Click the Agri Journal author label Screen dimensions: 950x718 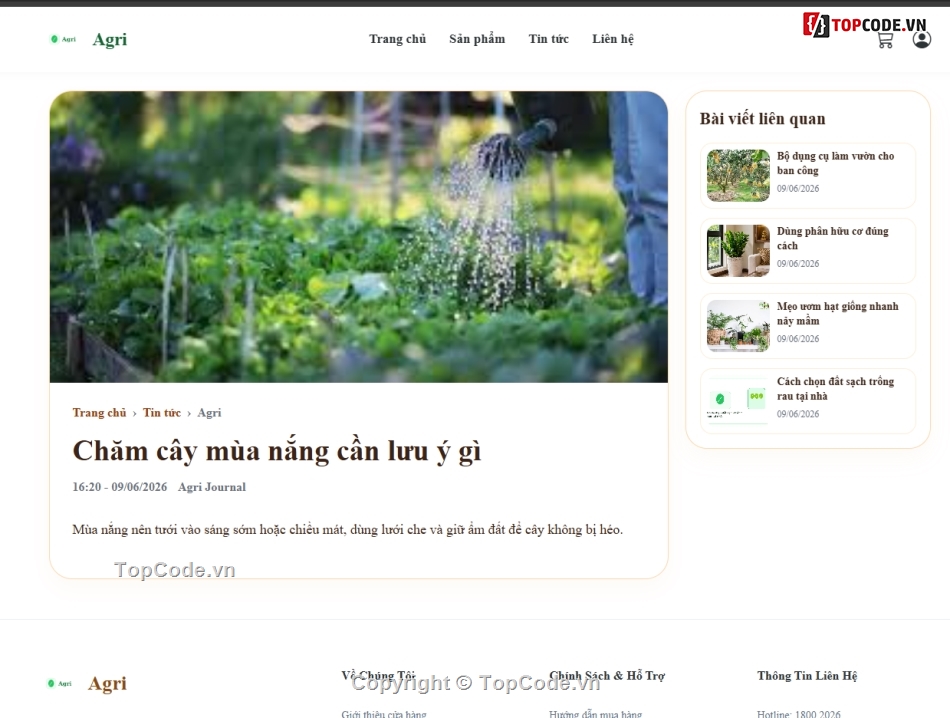tap(212, 487)
